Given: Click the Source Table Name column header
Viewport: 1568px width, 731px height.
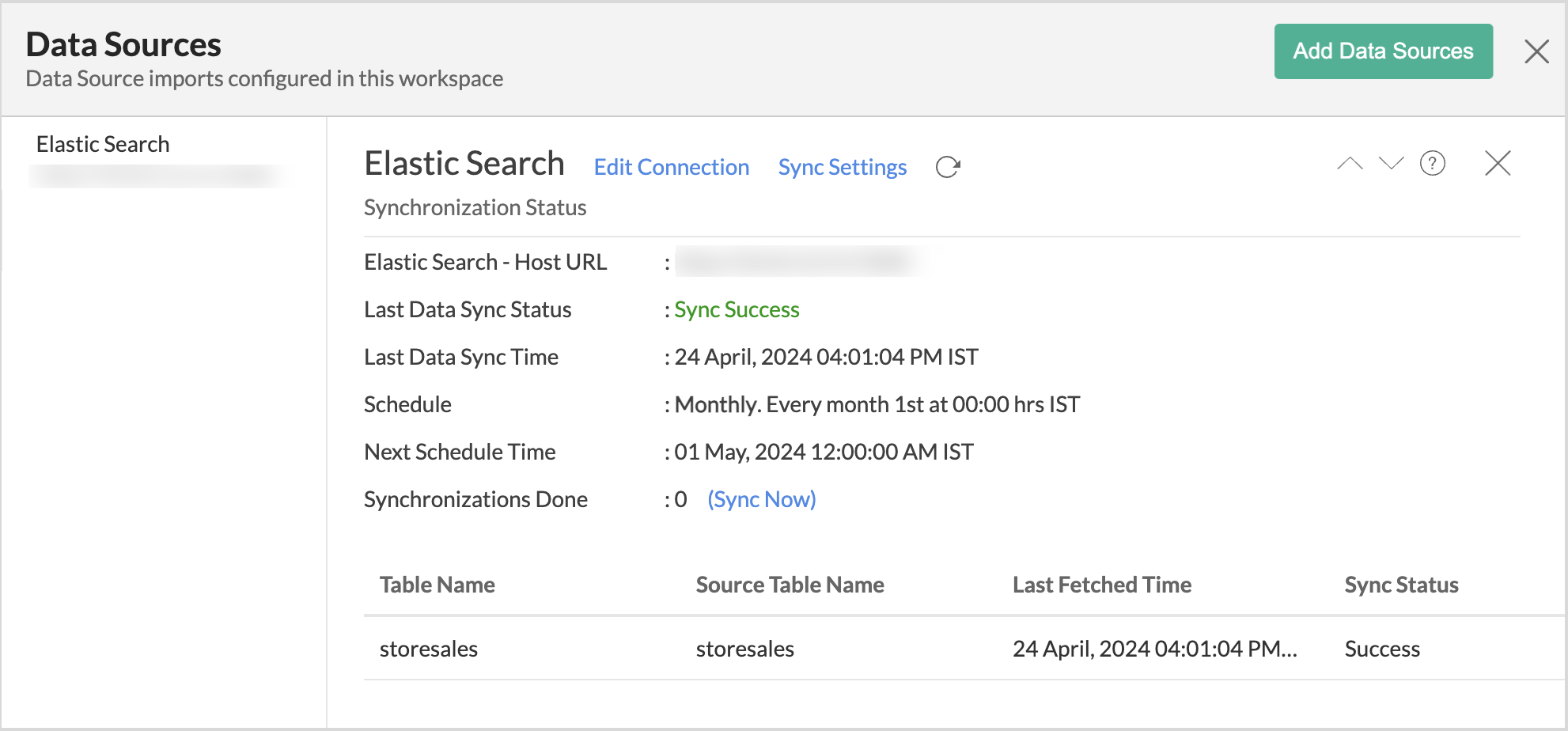Looking at the screenshot, I should pos(790,585).
